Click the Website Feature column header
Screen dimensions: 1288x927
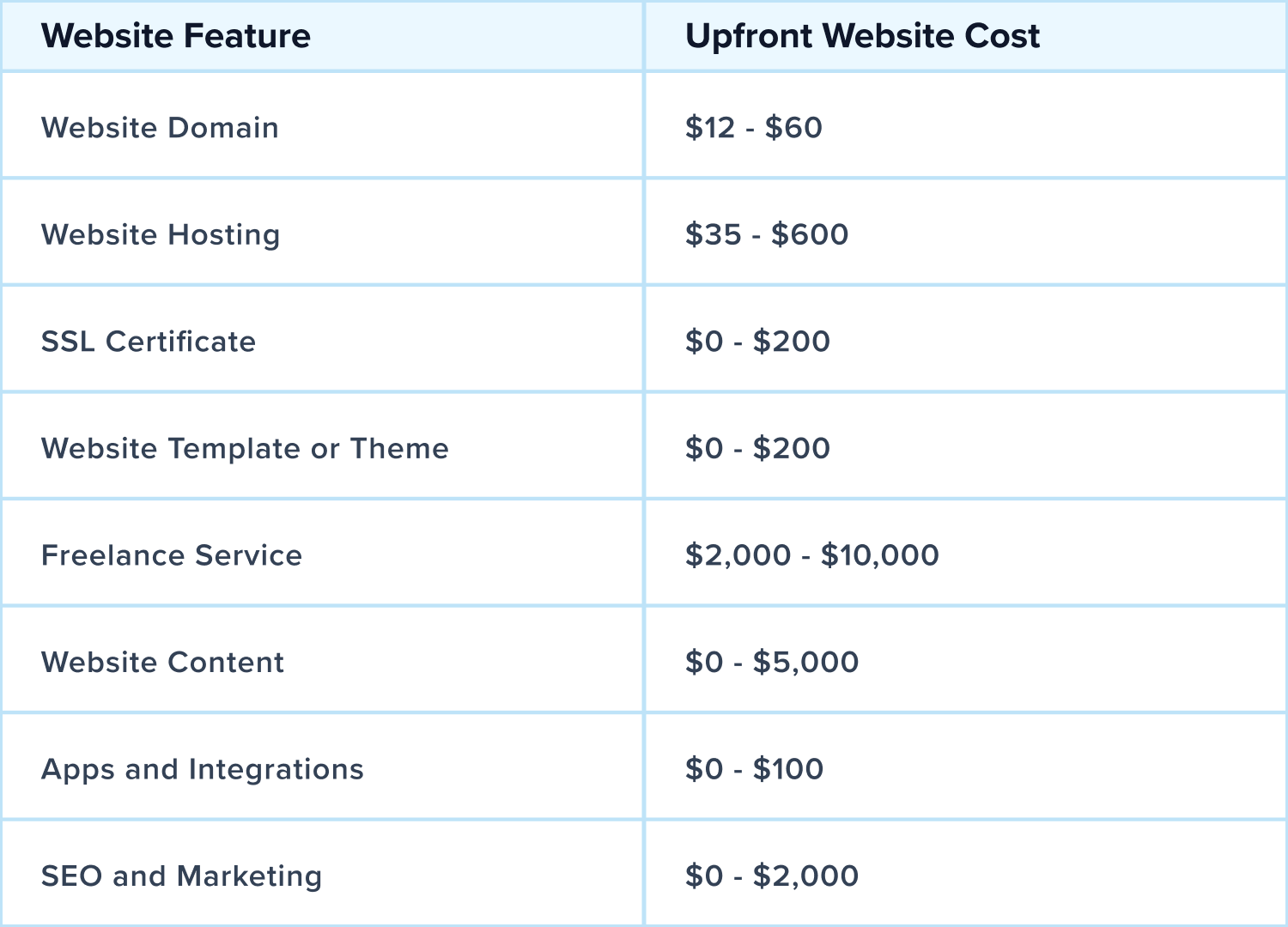coord(176,36)
